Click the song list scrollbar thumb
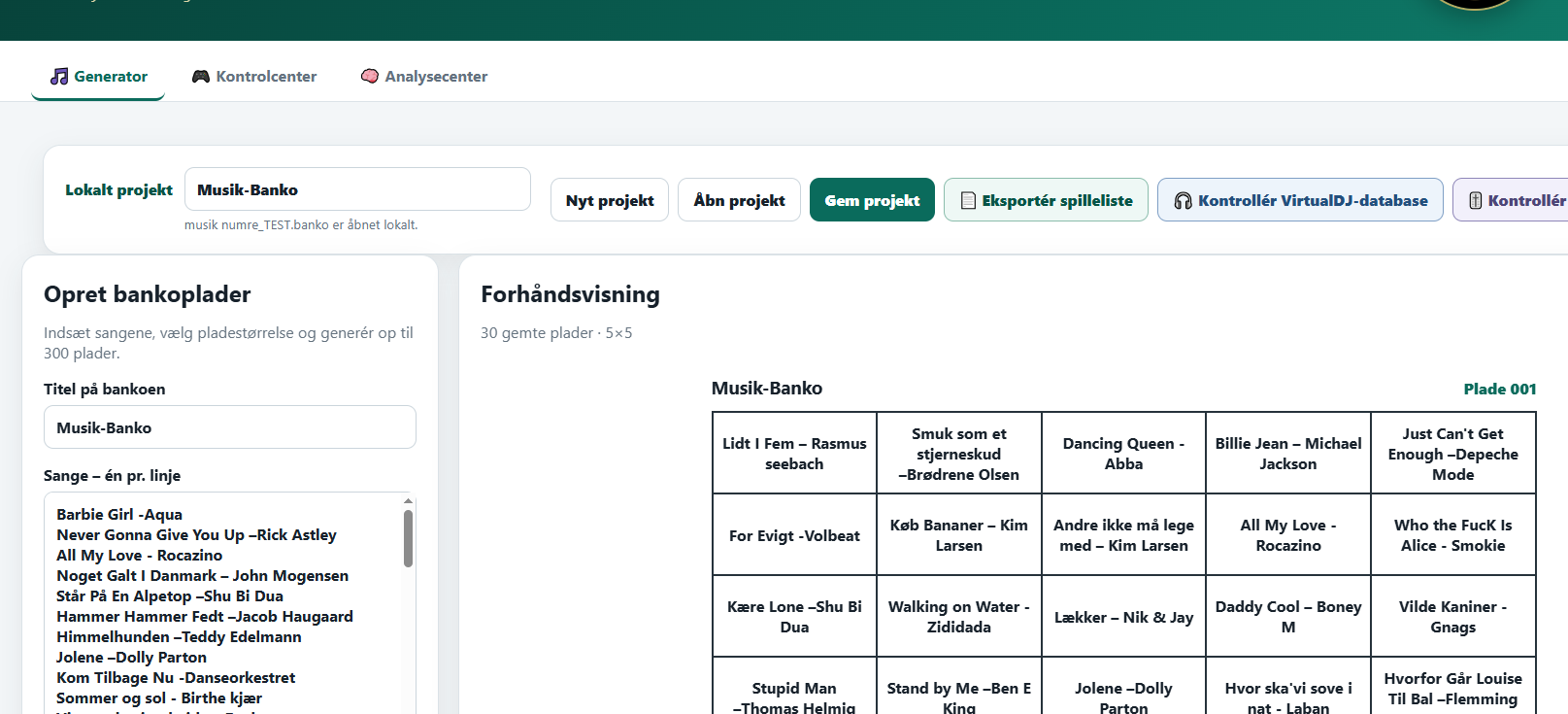The width and height of the screenshot is (1568, 714). point(408,538)
